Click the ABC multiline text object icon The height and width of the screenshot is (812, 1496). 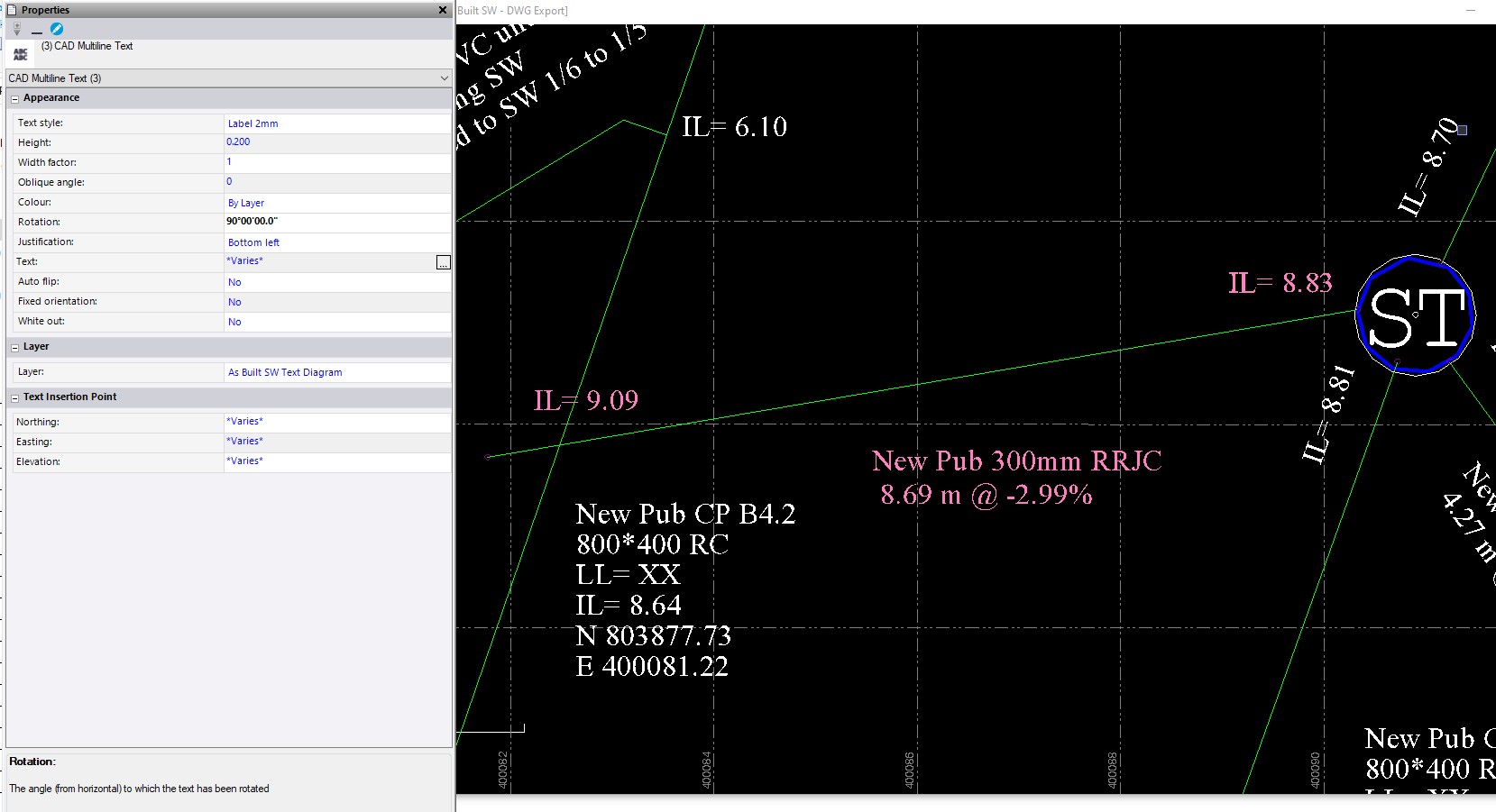21,54
